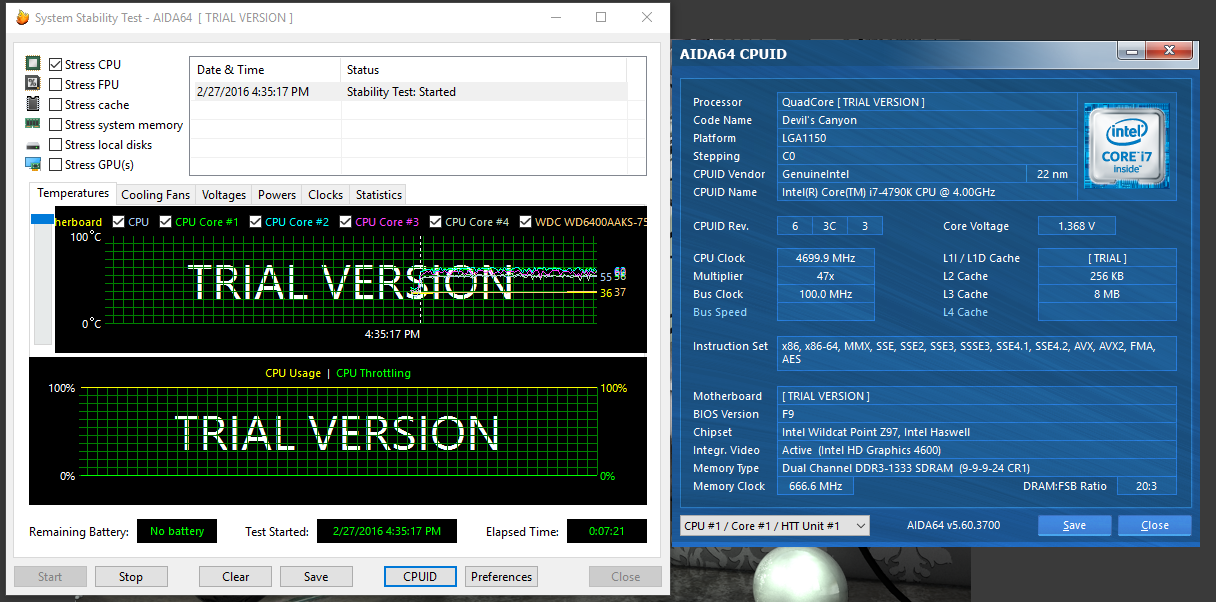Uncheck the Stress CPU checkbox

point(55,64)
